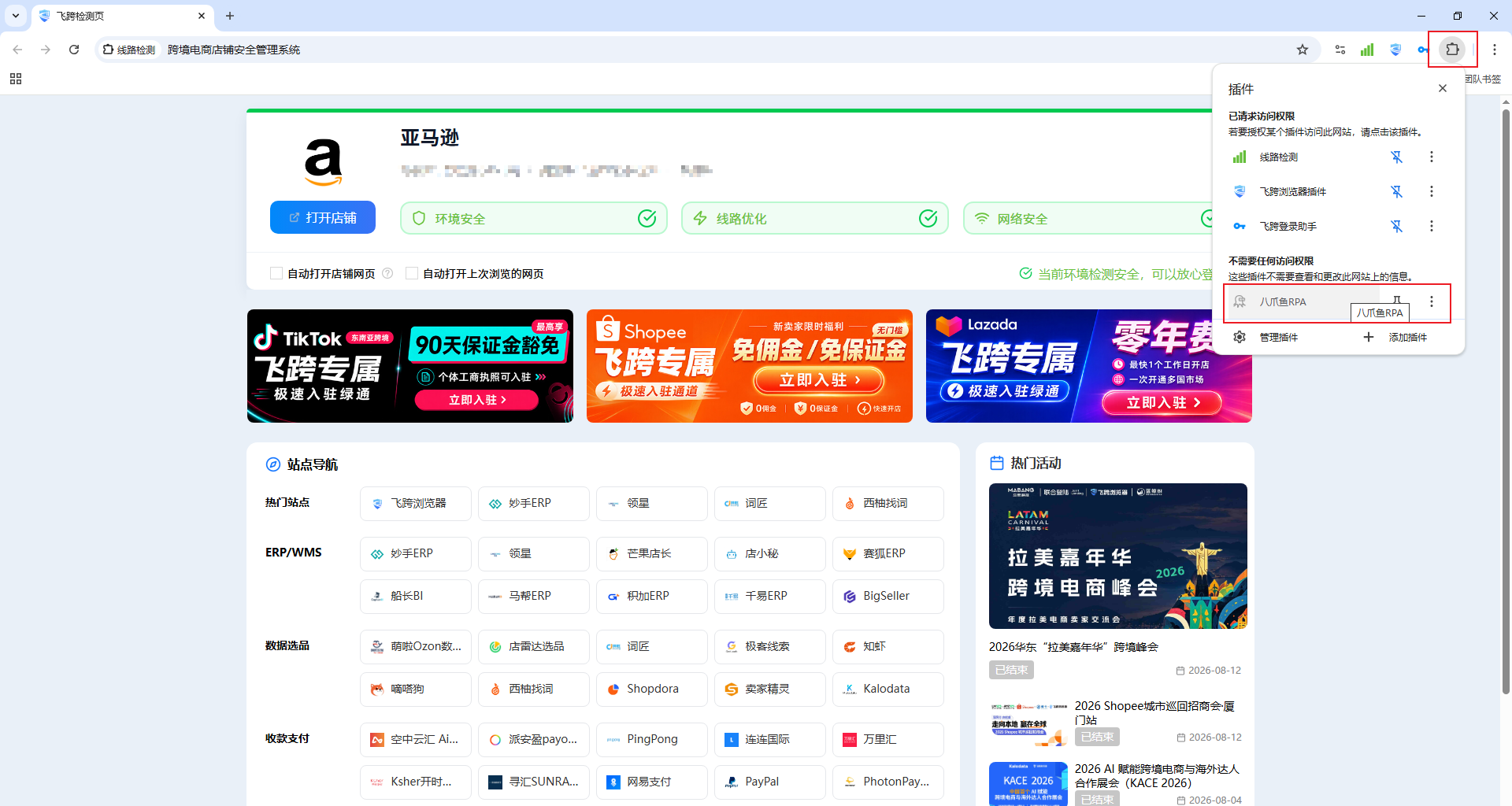The height and width of the screenshot is (806, 1512).
Task: Open the browser extensions puzzle icon
Action: click(x=1452, y=50)
